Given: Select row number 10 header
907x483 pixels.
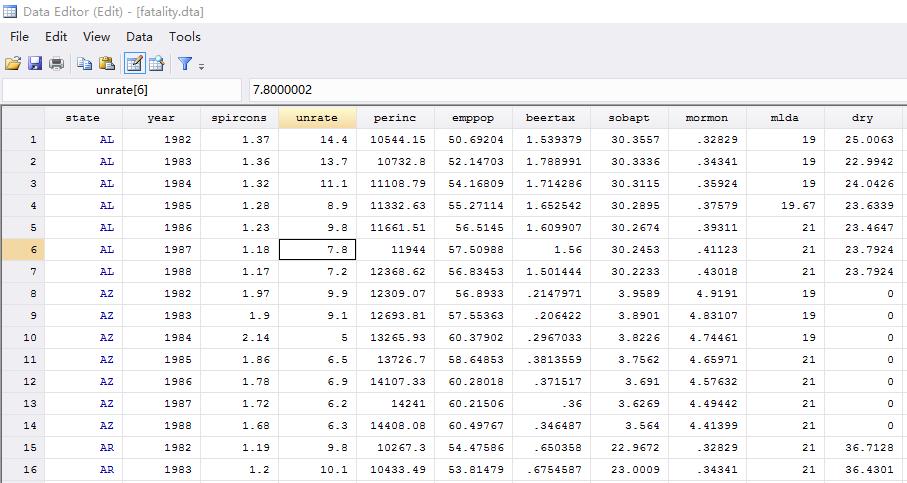Looking at the screenshot, I should [31, 338].
